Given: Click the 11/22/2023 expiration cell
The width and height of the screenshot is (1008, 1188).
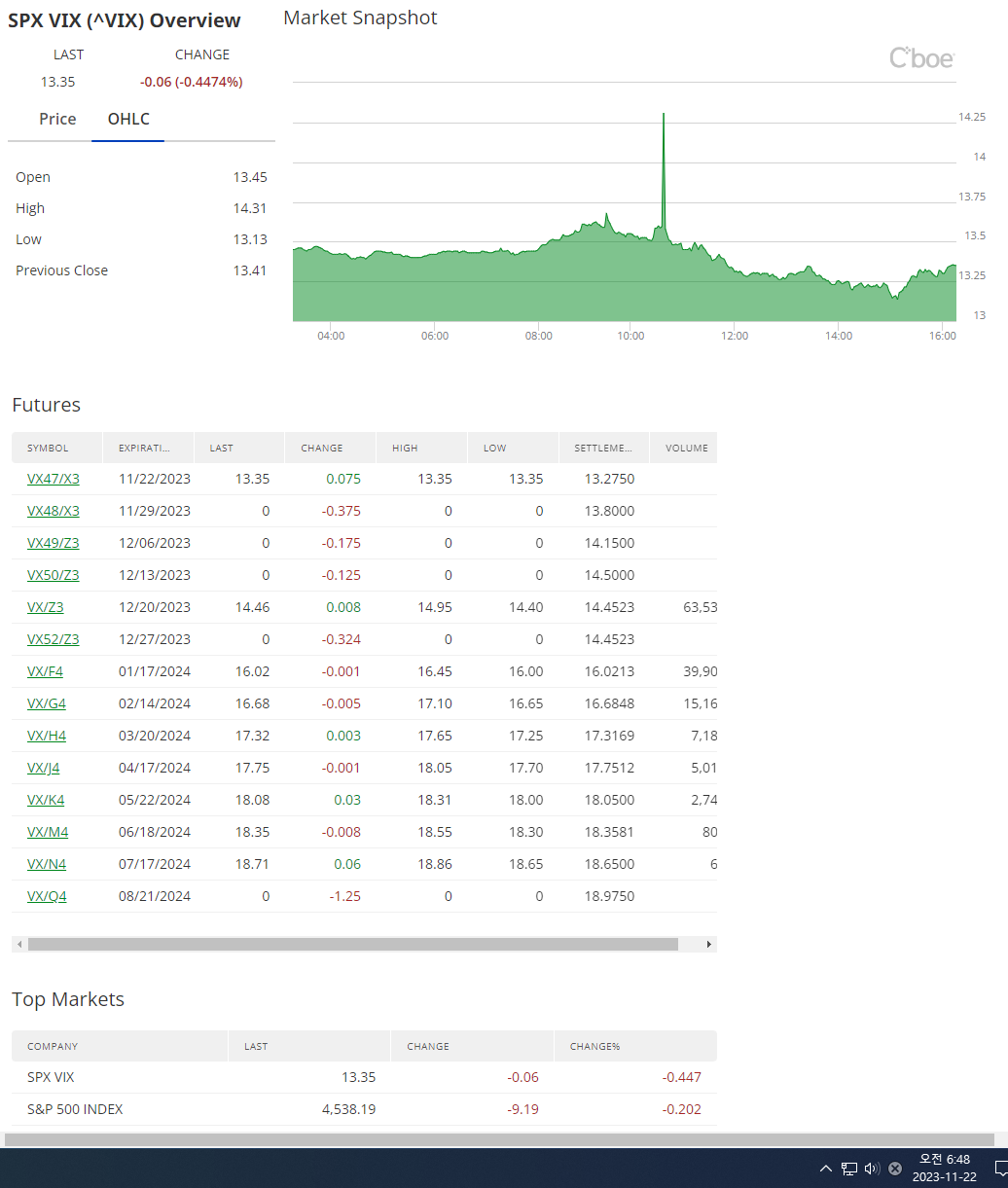Looking at the screenshot, I should tap(155, 479).
